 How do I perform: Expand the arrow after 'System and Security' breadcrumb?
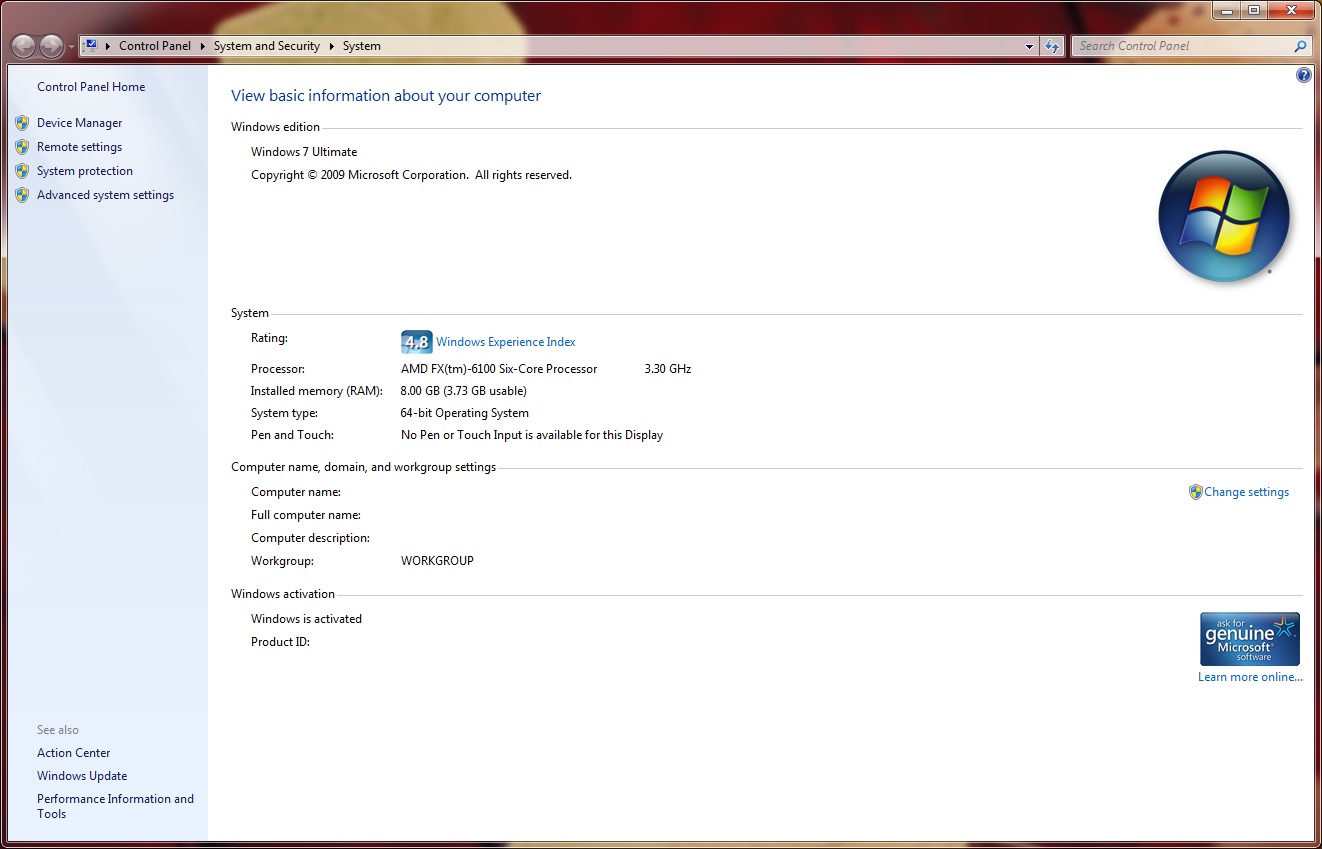[332, 46]
